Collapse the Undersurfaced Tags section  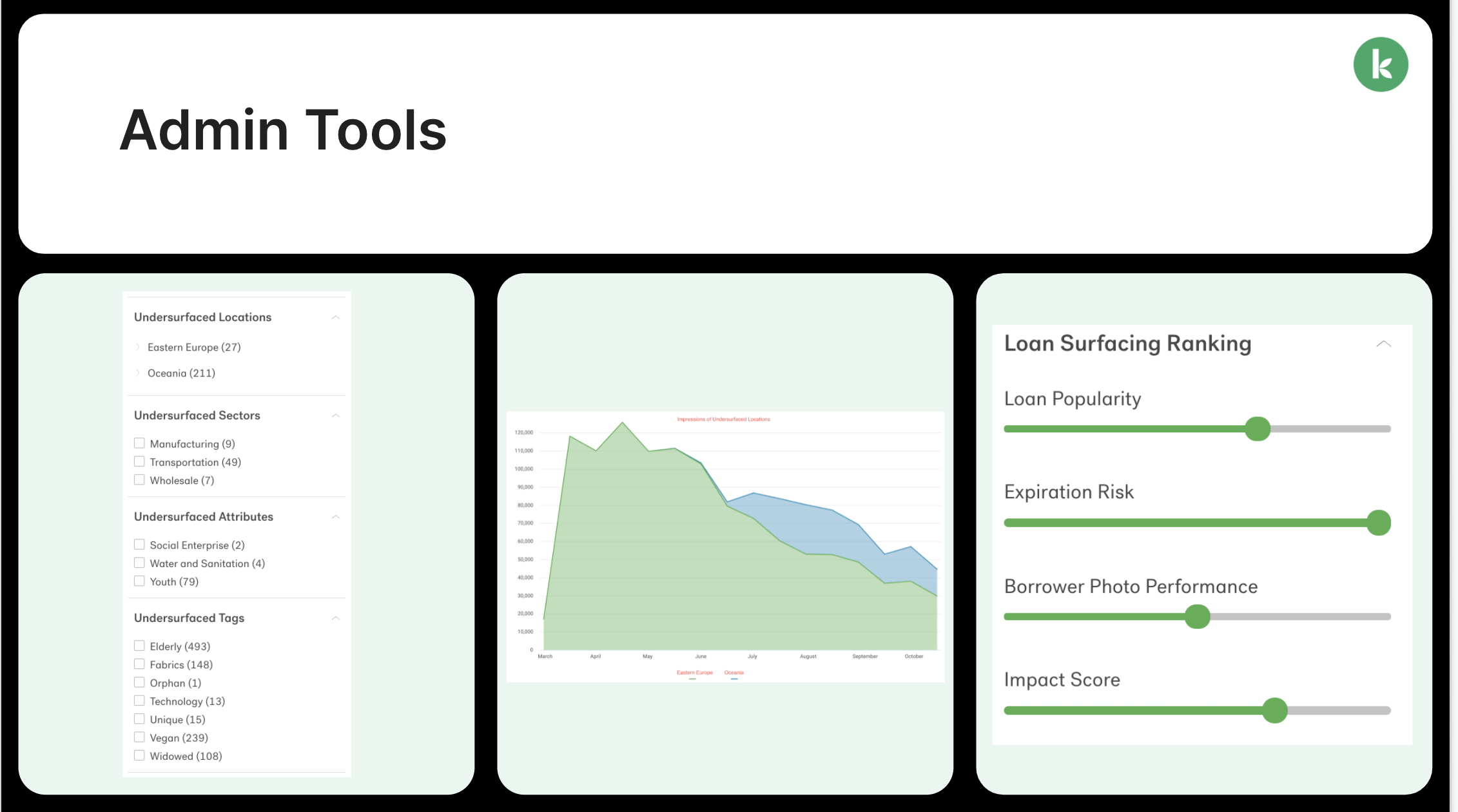[x=335, y=618]
